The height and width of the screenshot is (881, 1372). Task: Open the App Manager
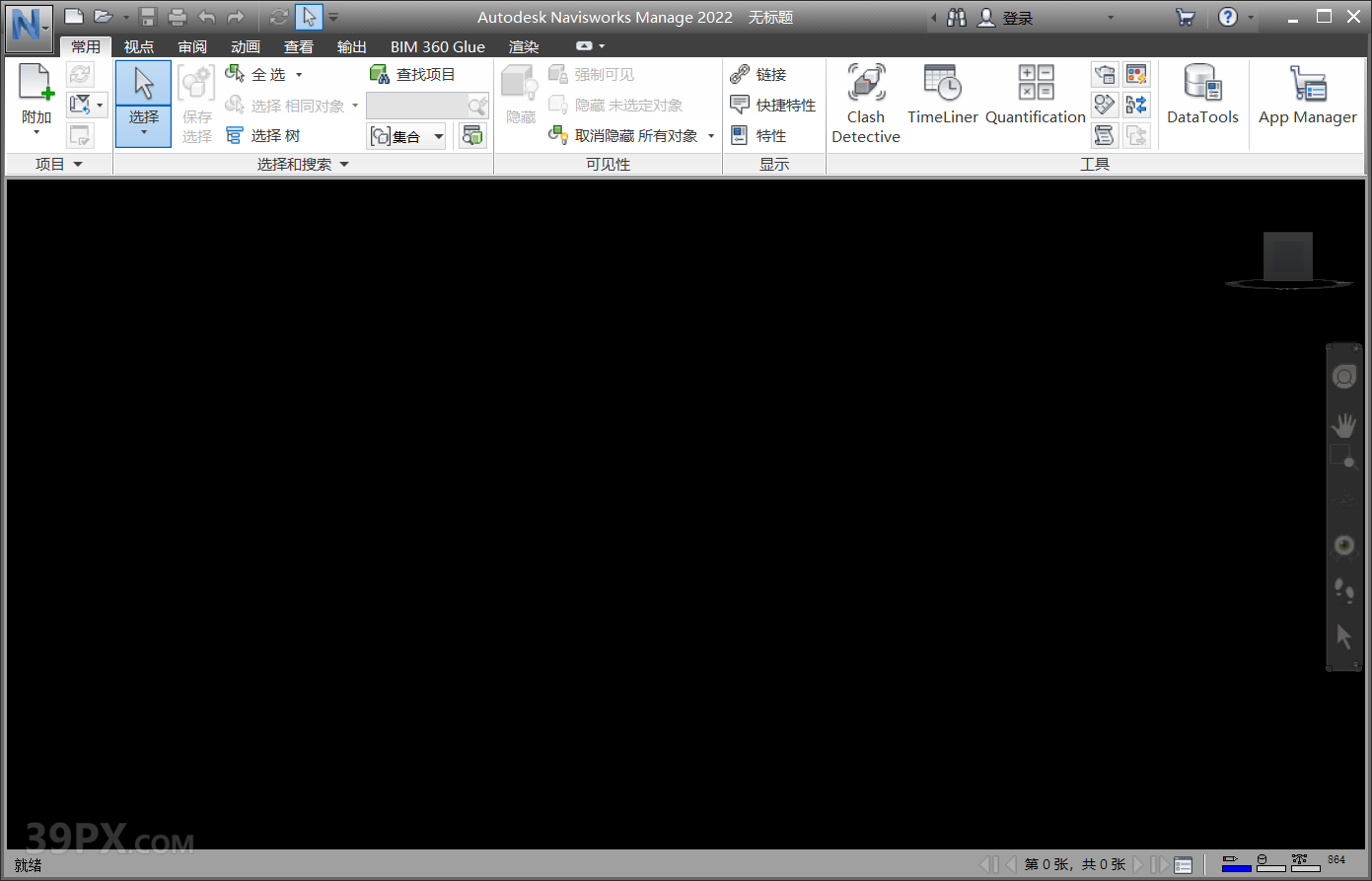(1307, 96)
